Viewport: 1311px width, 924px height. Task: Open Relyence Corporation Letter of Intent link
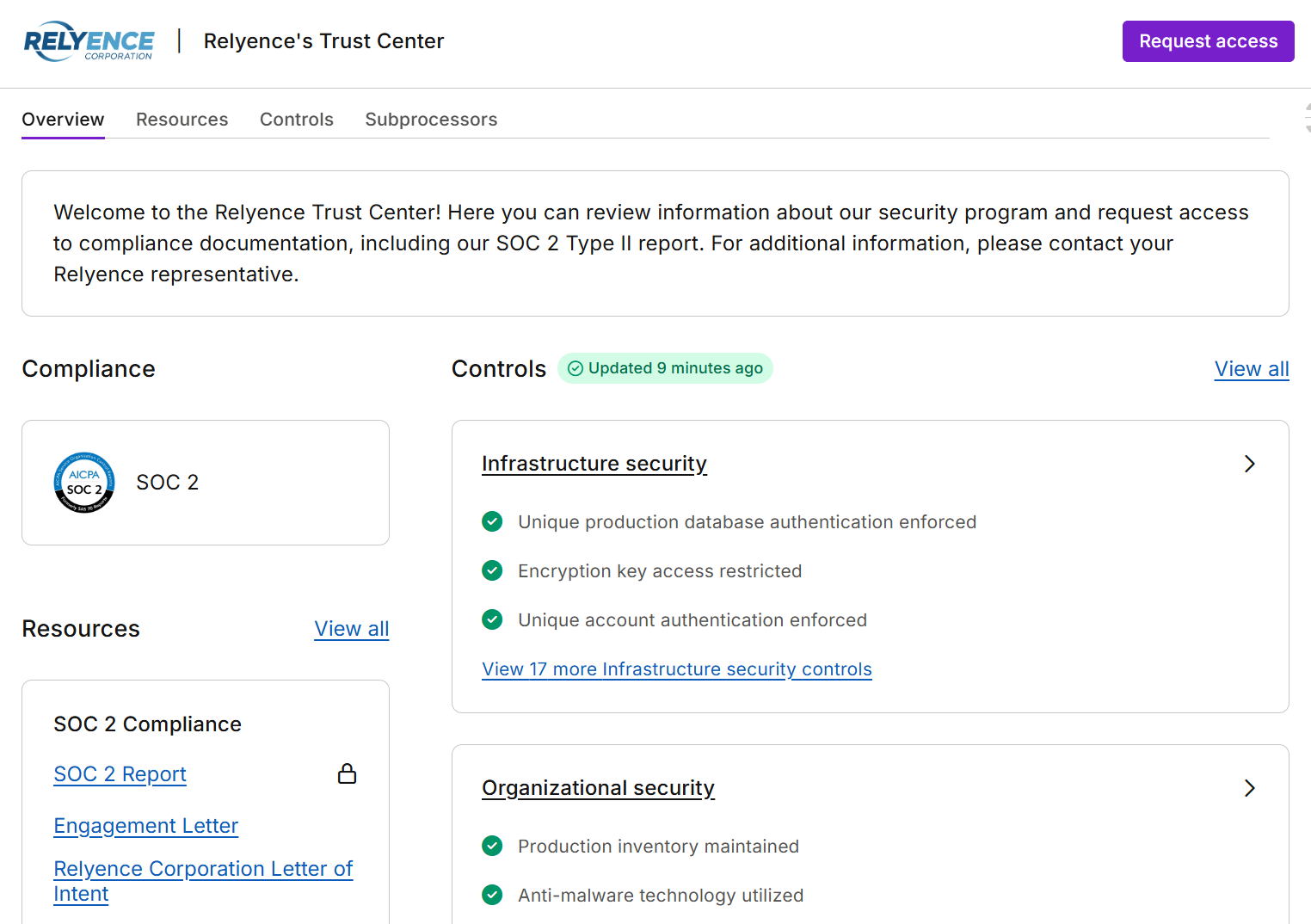tap(203, 881)
